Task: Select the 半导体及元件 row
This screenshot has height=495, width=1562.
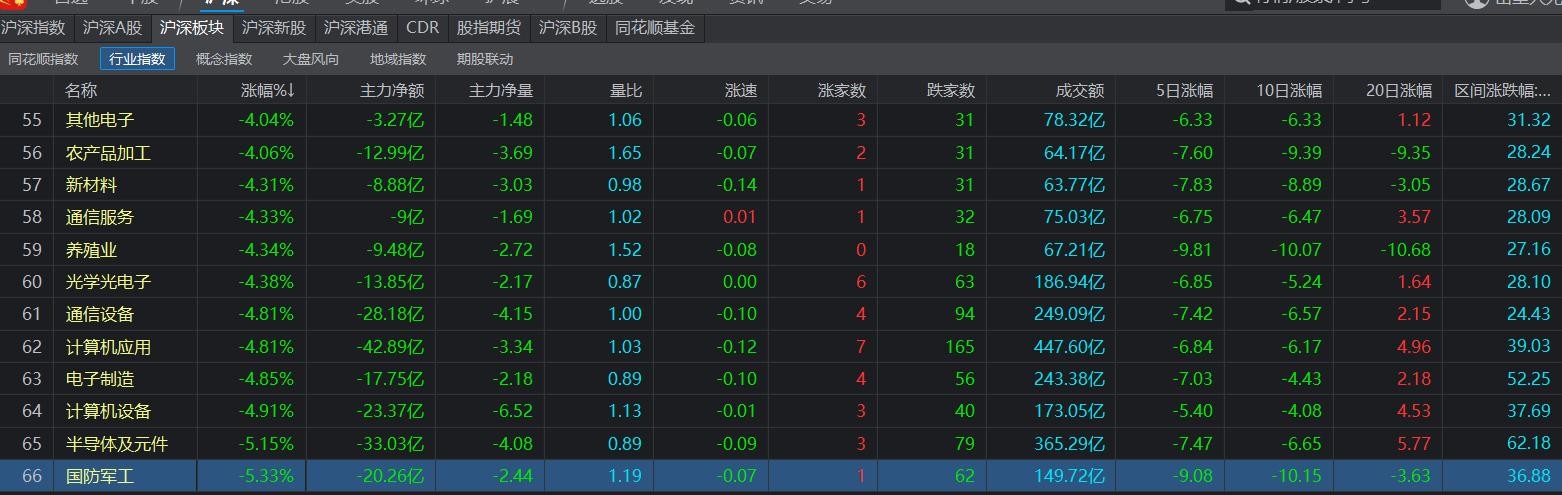Action: pyautogui.click(x=116, y=444)
